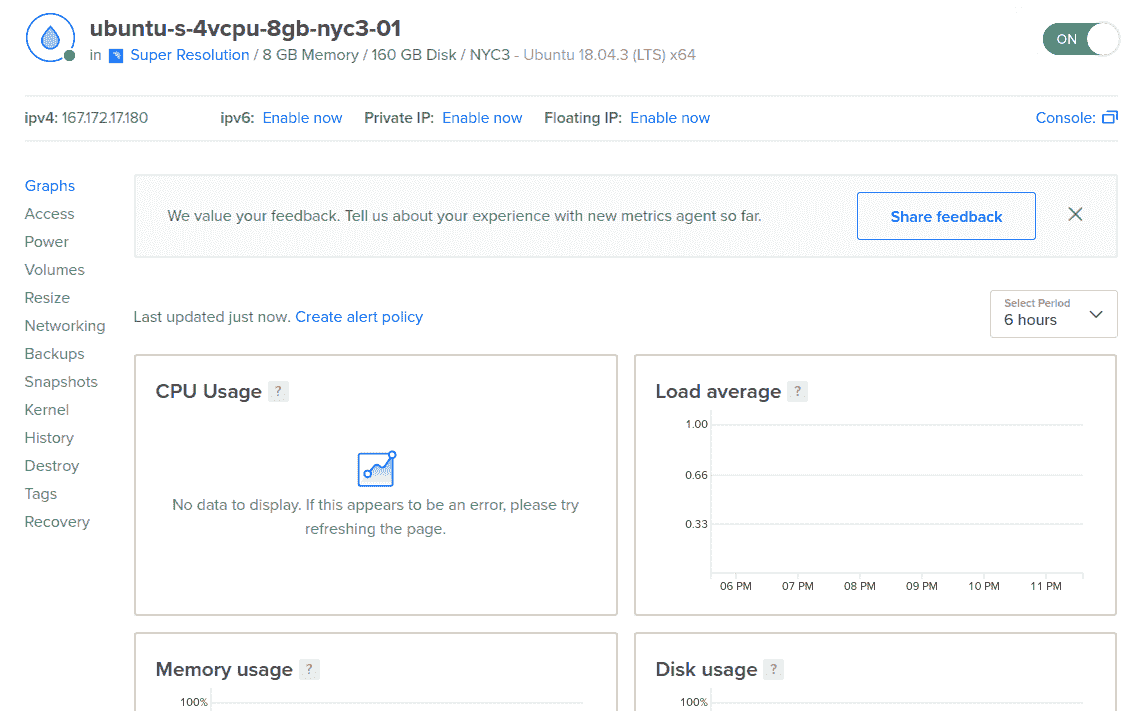Open the Volumes section
The height and width of the screenshot is (711, 1137).
coord(54,270)
